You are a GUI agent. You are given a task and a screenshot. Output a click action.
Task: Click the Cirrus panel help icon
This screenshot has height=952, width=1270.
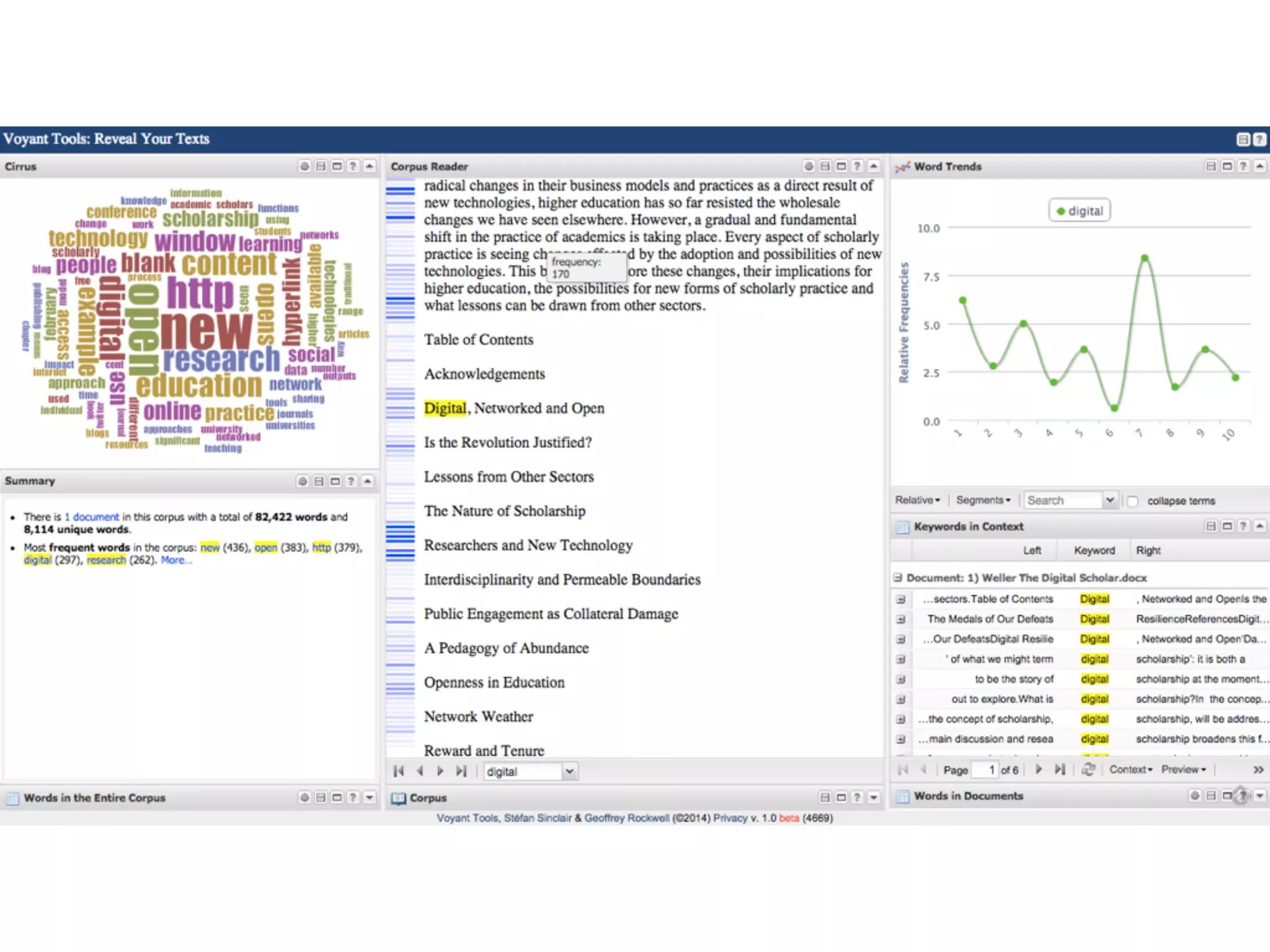click(353, 166)
